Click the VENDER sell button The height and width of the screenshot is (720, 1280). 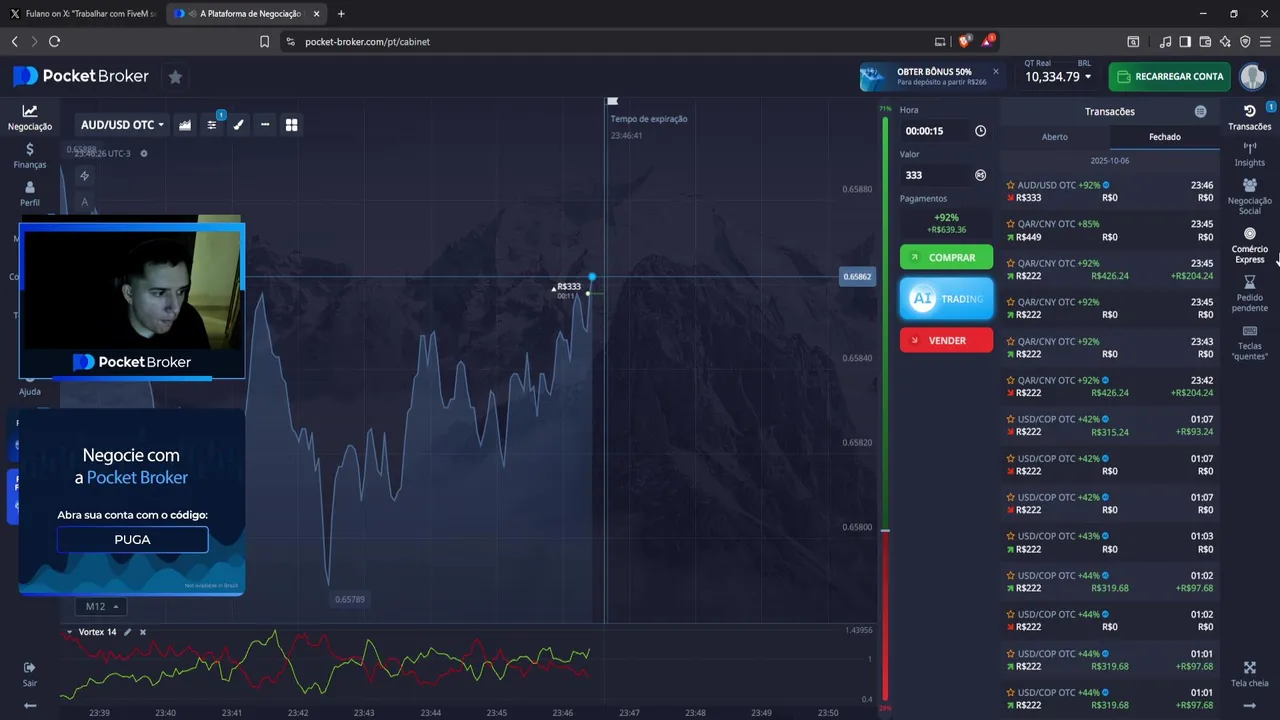(x=946, y=340)
